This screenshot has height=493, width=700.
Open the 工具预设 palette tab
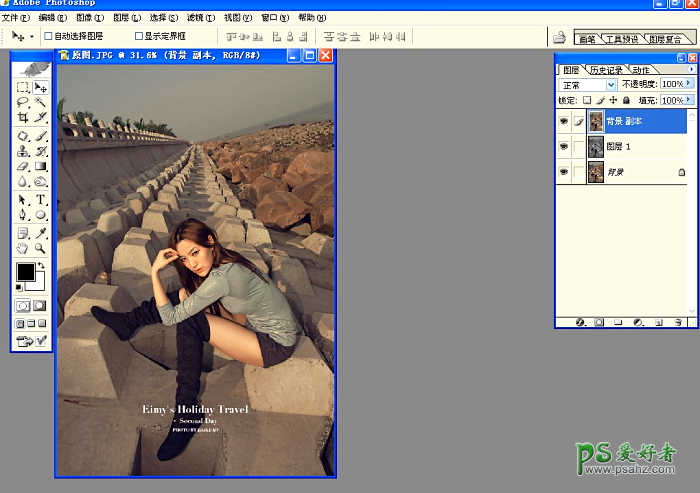[x=620, y=39]
